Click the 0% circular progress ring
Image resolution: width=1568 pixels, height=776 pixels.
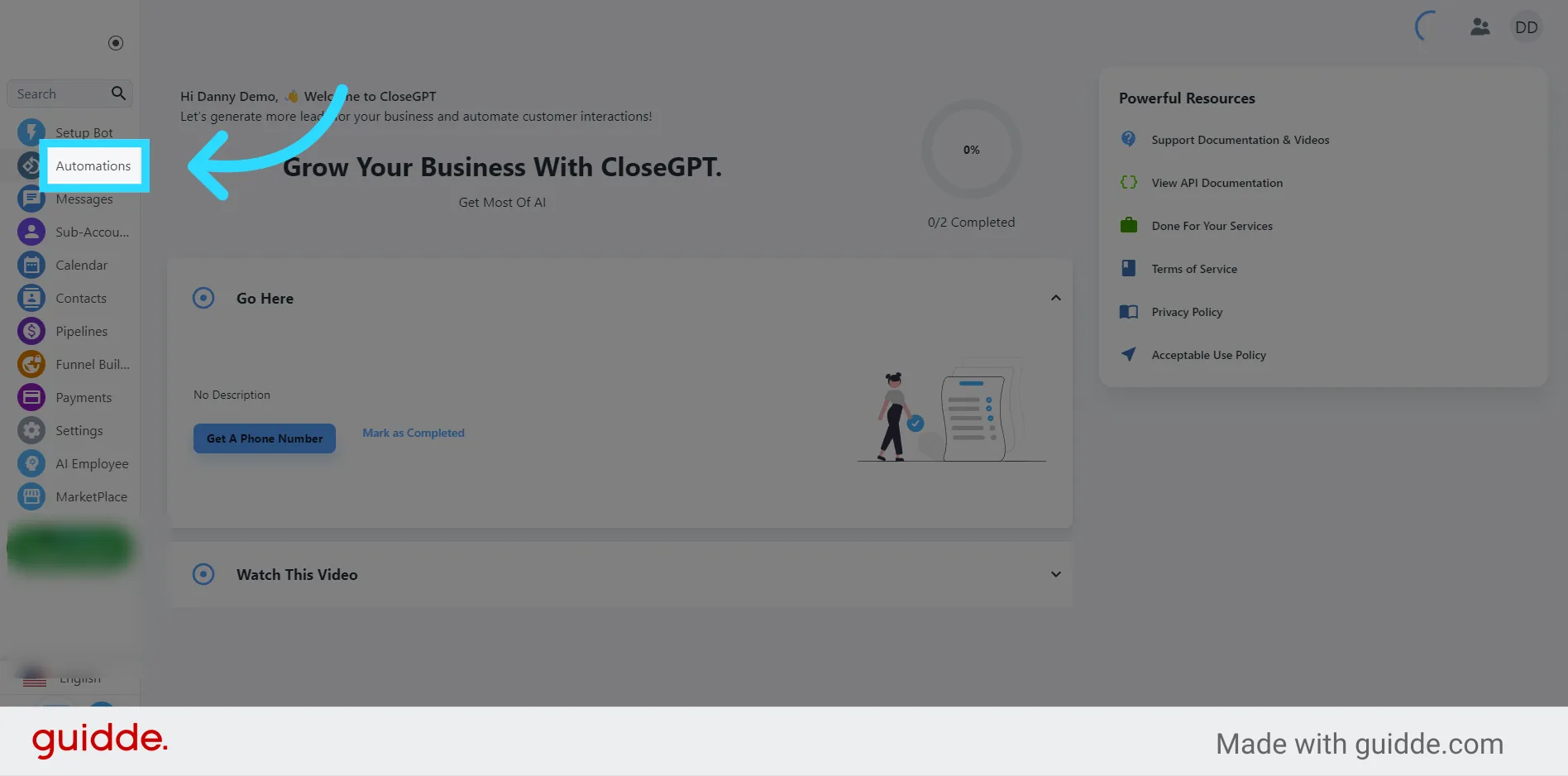pyautogui.click(x=971, y=150)
